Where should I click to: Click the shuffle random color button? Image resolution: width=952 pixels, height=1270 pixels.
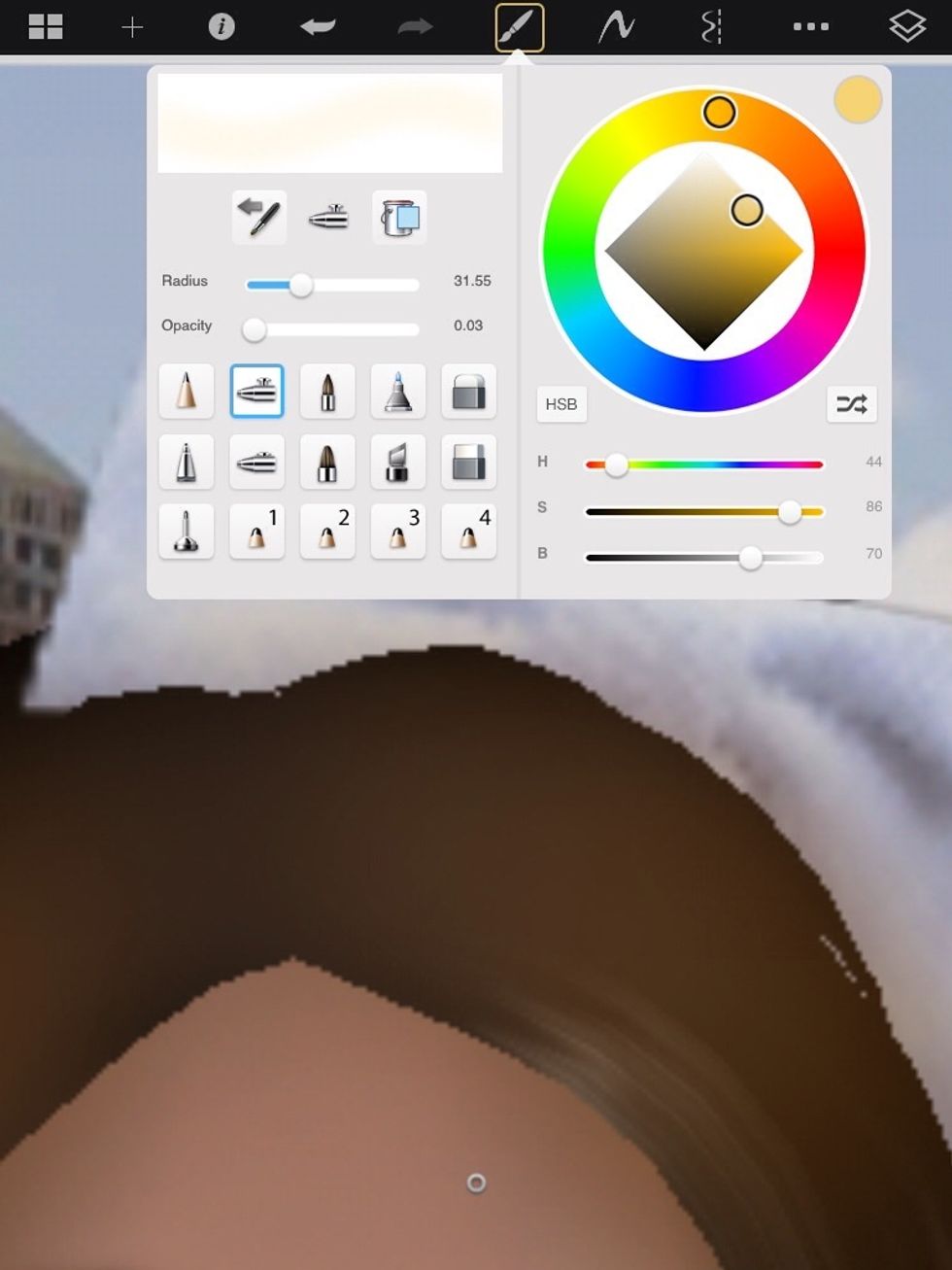[x=851, y=404]
